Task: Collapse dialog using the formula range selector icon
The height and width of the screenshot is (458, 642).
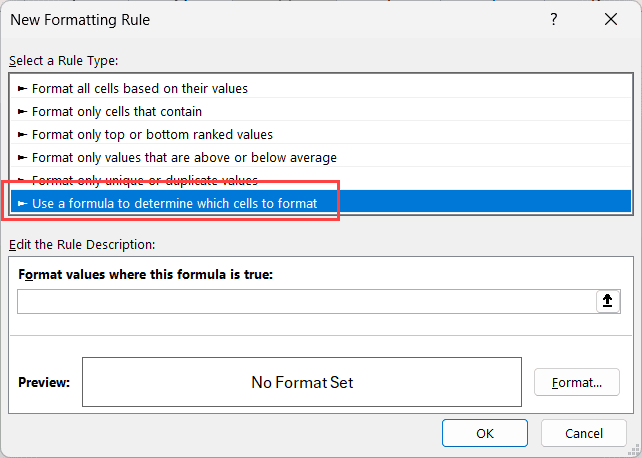Action: coord(608,301)
